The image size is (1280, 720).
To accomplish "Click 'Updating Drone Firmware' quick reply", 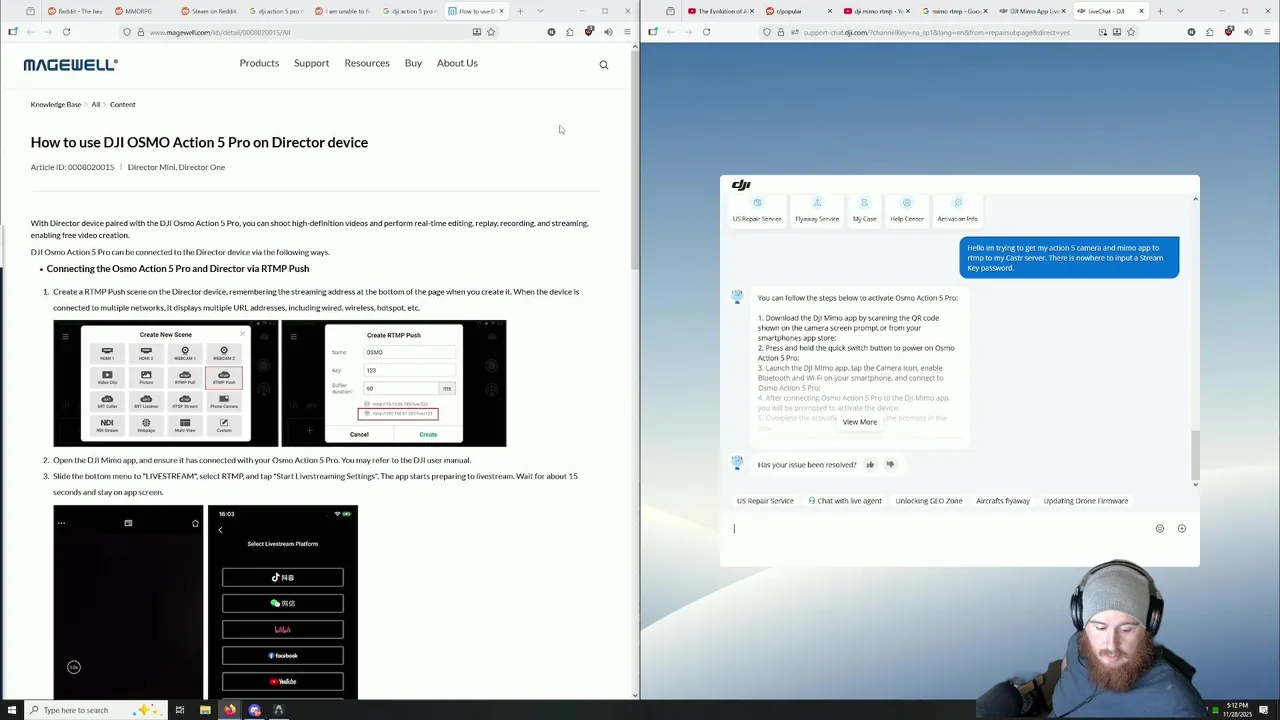I will click(1085, 501).
